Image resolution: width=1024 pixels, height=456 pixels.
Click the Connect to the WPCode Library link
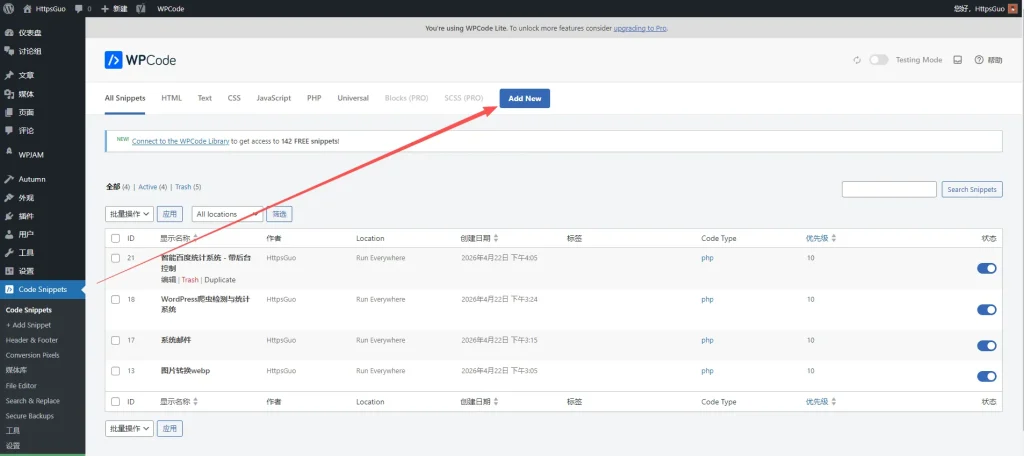point(181,141)
